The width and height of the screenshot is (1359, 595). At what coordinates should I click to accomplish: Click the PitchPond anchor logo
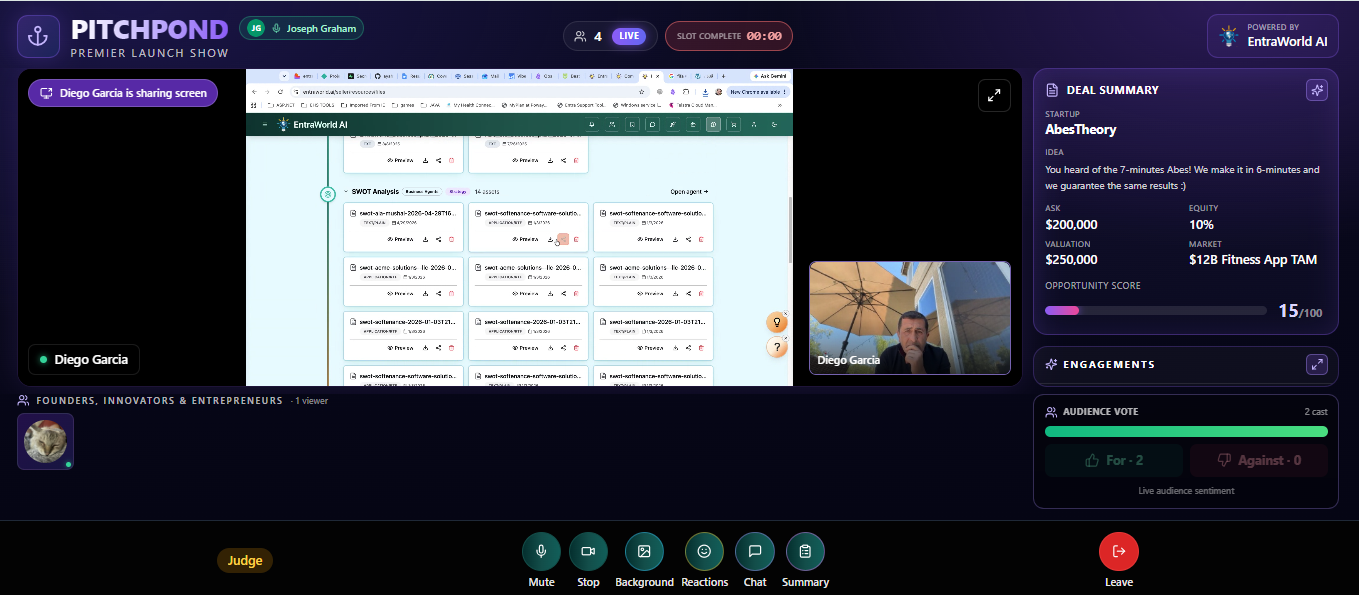(38, 37)
